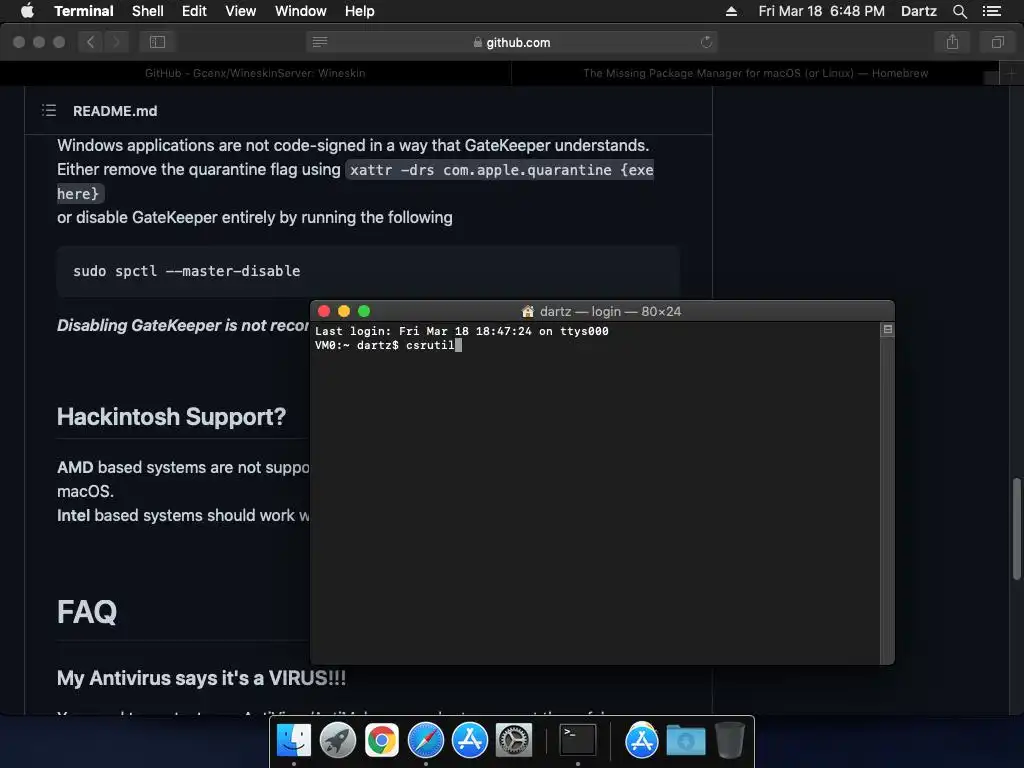Image resolution: width=1024 pixels, height=768 pixels.
Task: Open Spotlight search magnifier icon
Action: [959, 11]
